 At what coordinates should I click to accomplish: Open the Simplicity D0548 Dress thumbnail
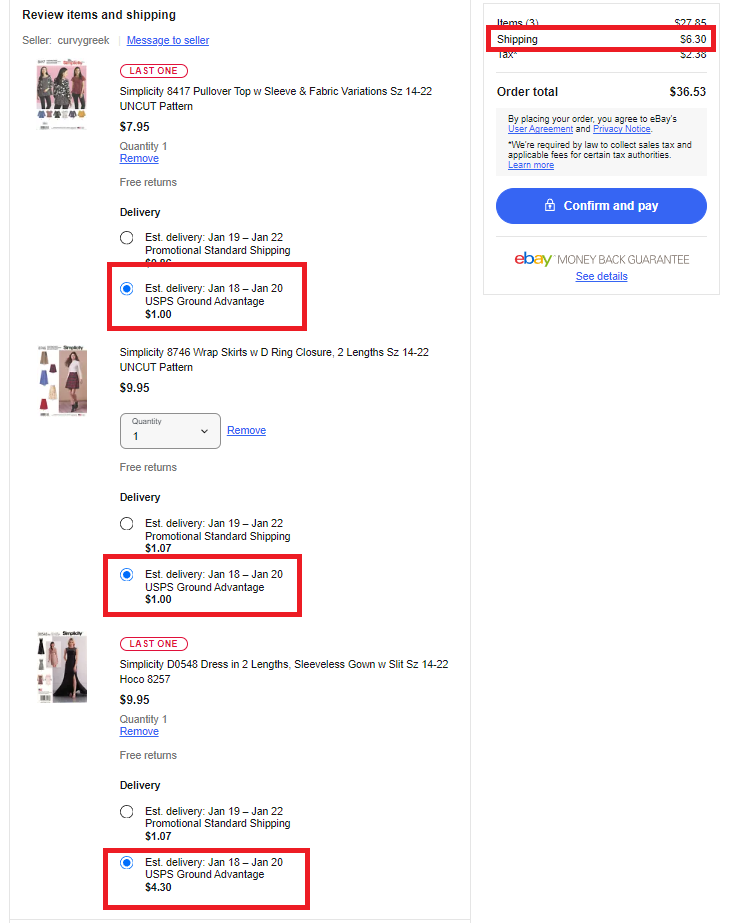pos(62,667)
